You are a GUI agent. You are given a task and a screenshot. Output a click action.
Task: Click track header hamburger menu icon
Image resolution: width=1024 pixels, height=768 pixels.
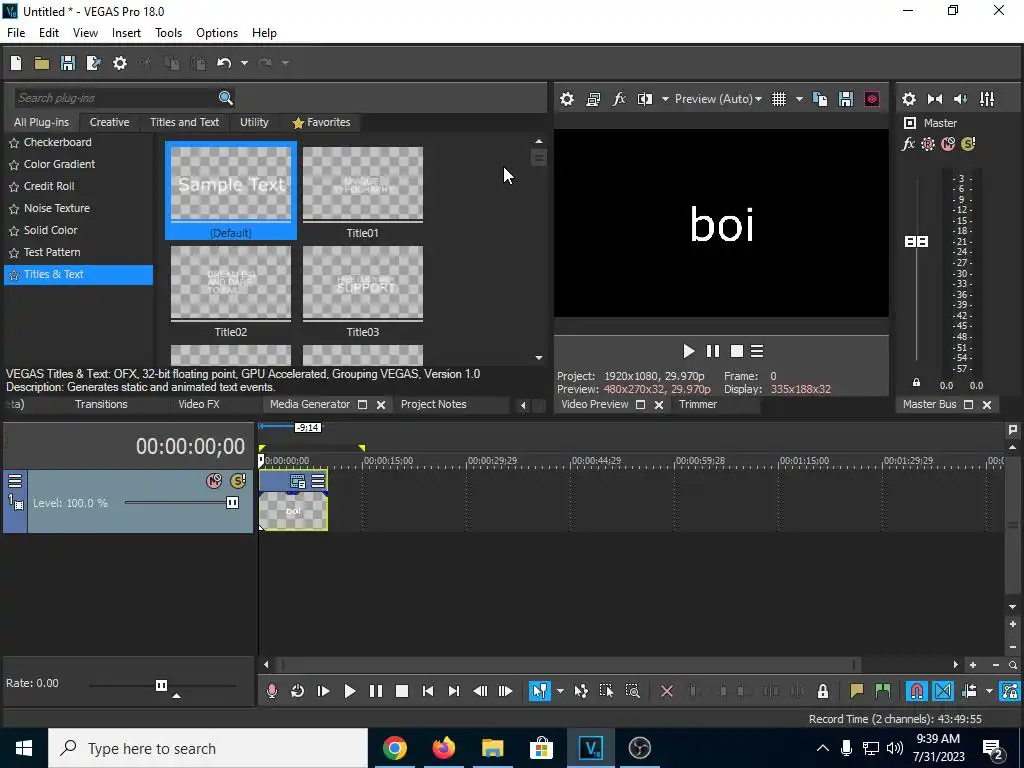(x=14, y=481)
